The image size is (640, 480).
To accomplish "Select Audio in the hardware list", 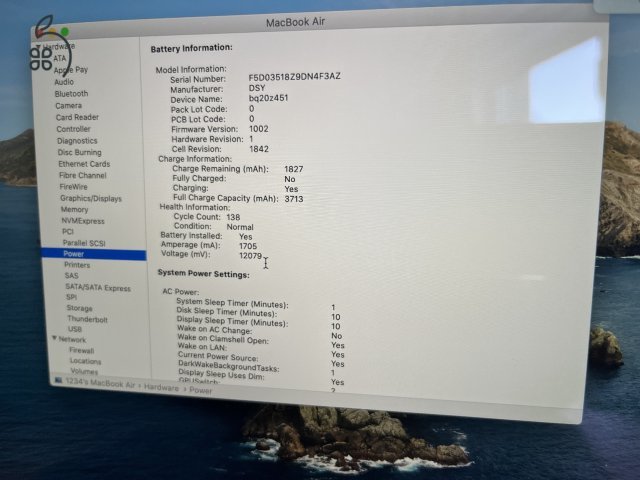I will point(64,82).
